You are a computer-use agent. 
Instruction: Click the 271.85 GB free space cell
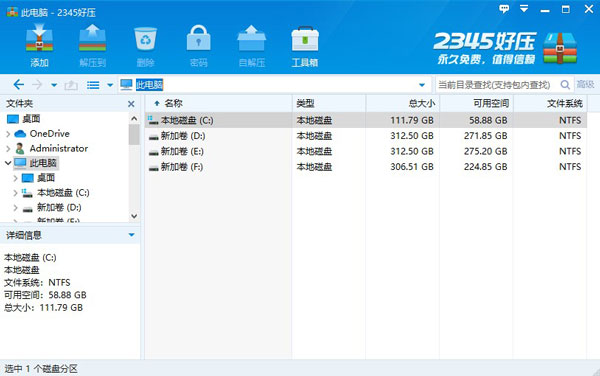[x=485, y=136]
